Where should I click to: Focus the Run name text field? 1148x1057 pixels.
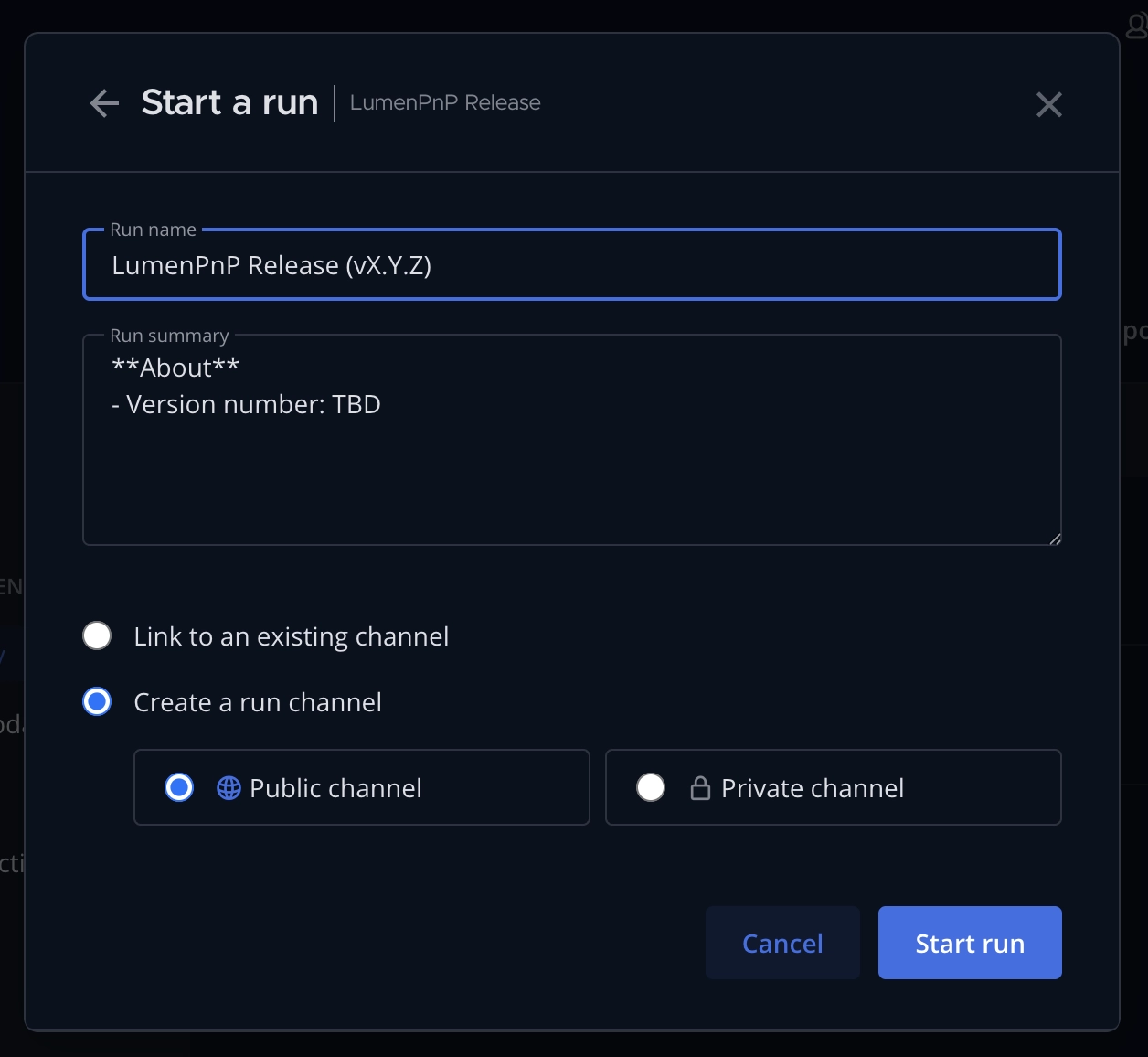click(x=571, y=265)
